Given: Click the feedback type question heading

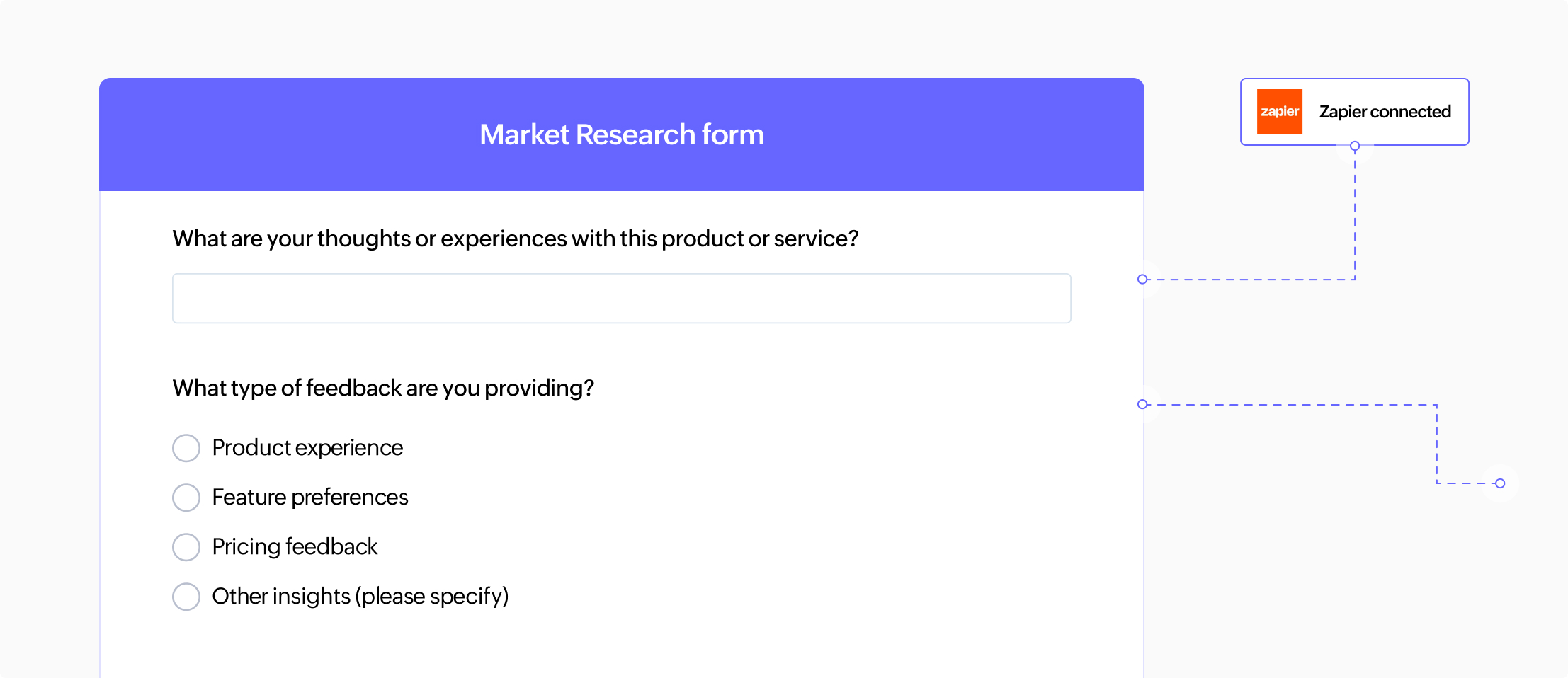Looking at the screenshot, I should [383, 387].
